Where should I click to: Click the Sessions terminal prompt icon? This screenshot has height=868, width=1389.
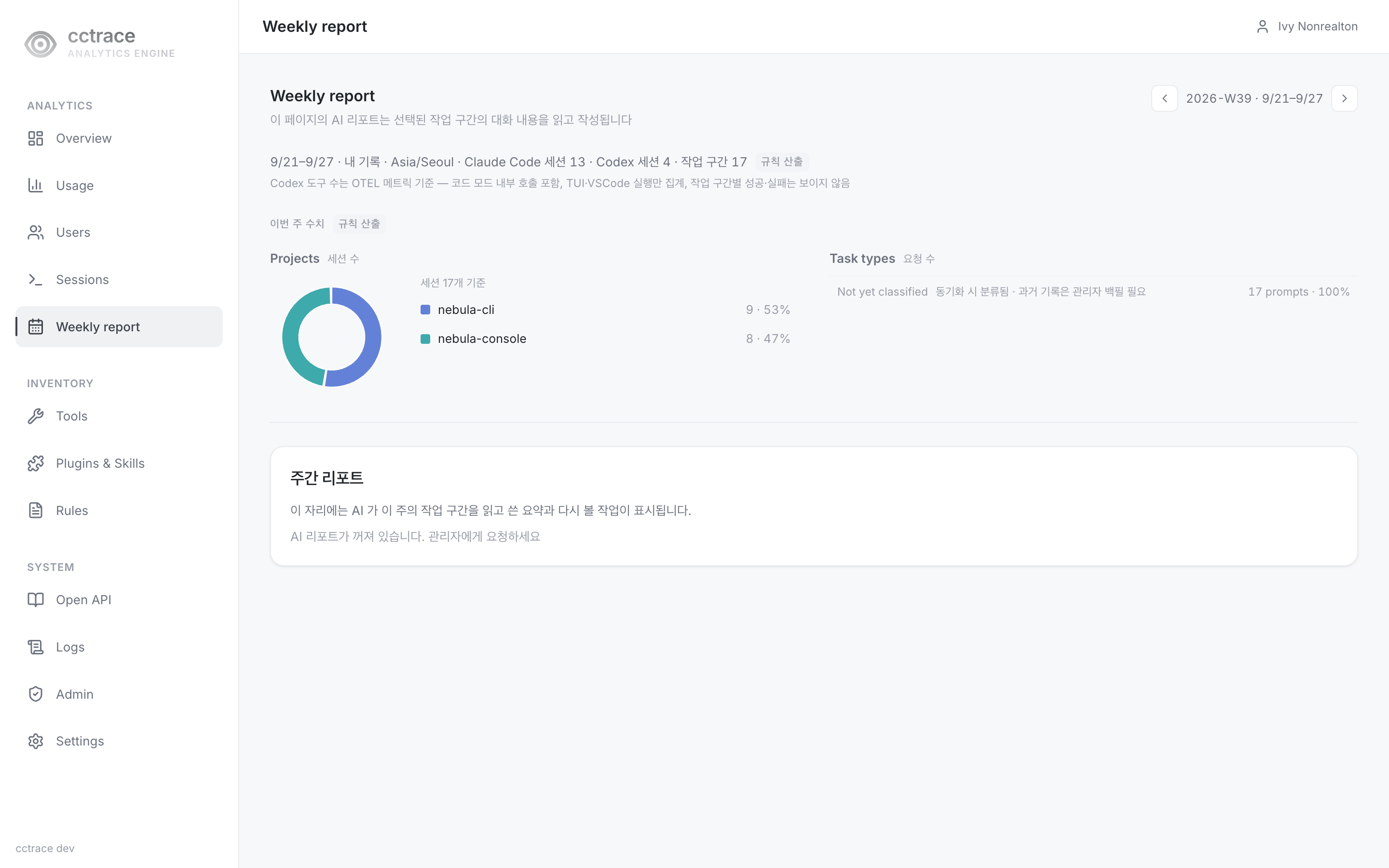coord(36,280)
